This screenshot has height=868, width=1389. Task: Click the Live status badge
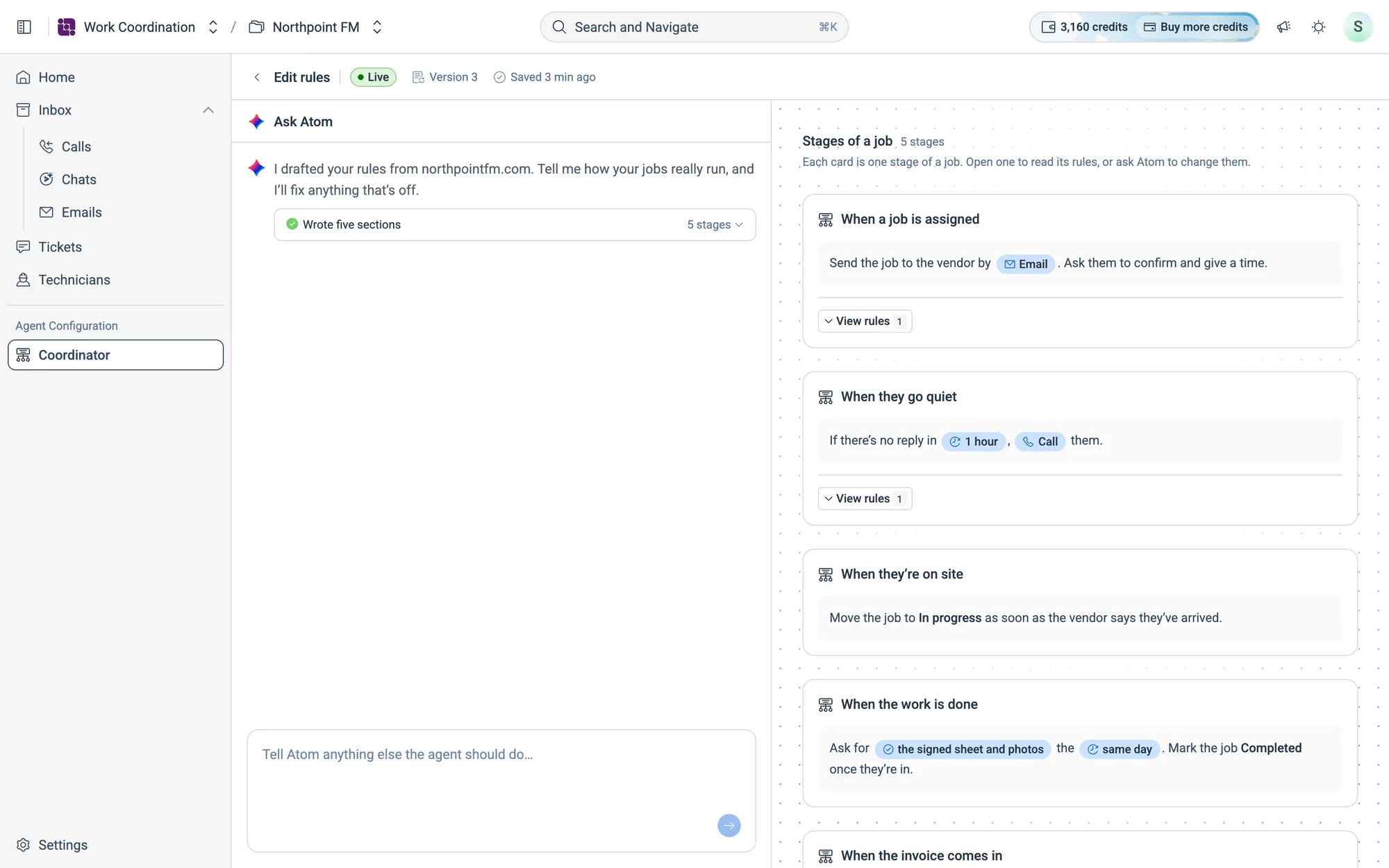pyautogui.click(x=373, y=77)
